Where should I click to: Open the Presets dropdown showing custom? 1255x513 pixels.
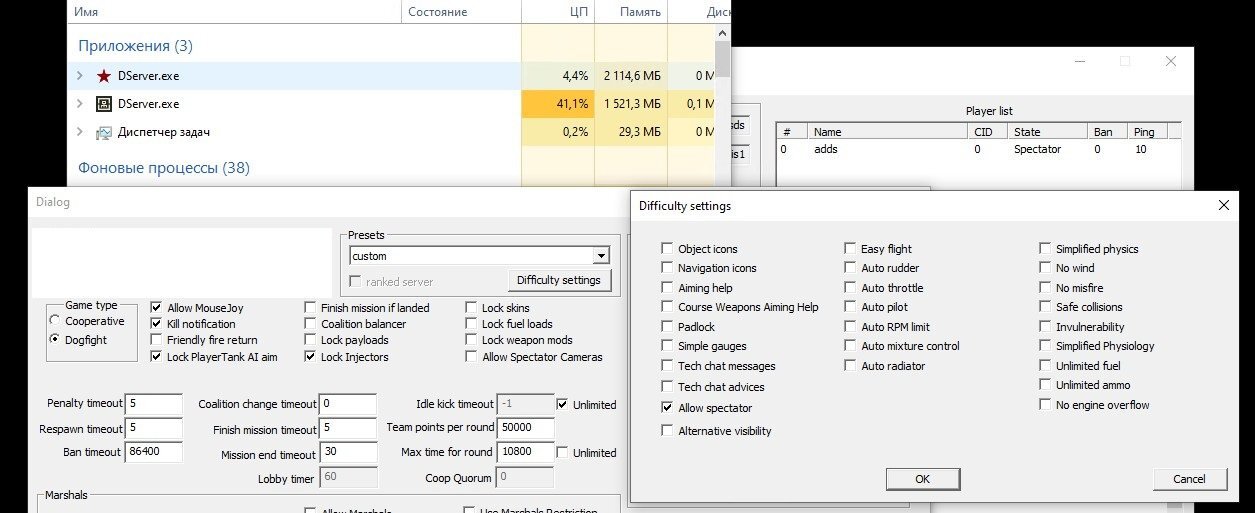click(x=600, y=256)
